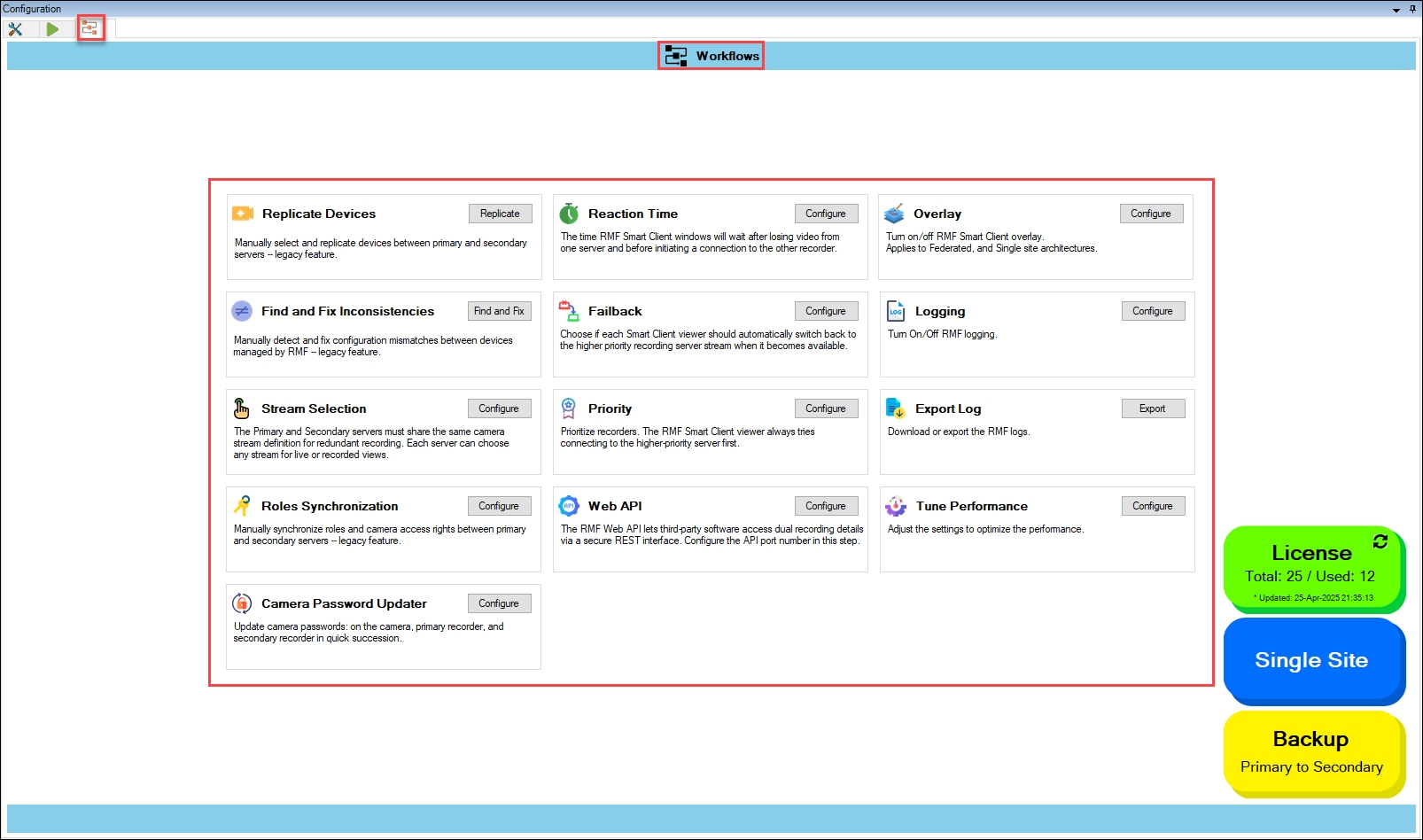The width and height of the screenshot is (1423, 840).
Task: Click the License refresh arrows icon
Action: click(x=1380, y=541)
